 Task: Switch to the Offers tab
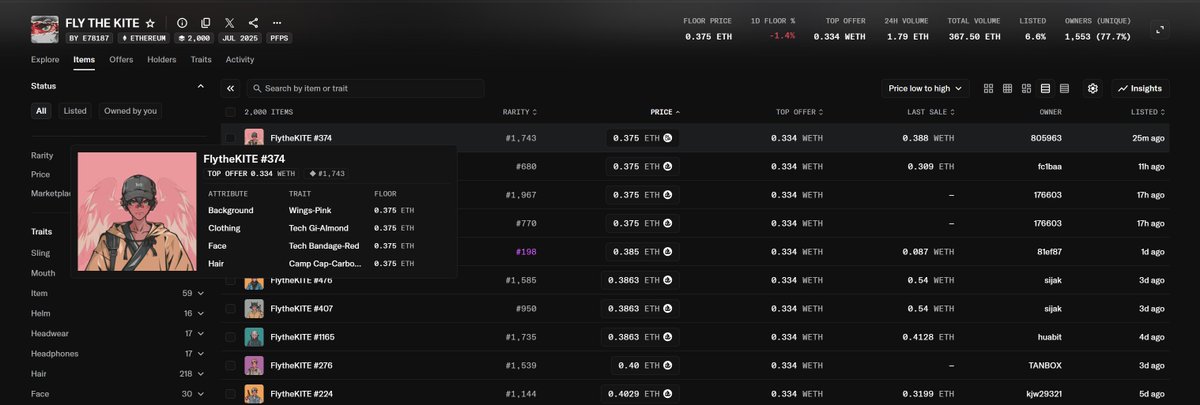tap(121, 60)
